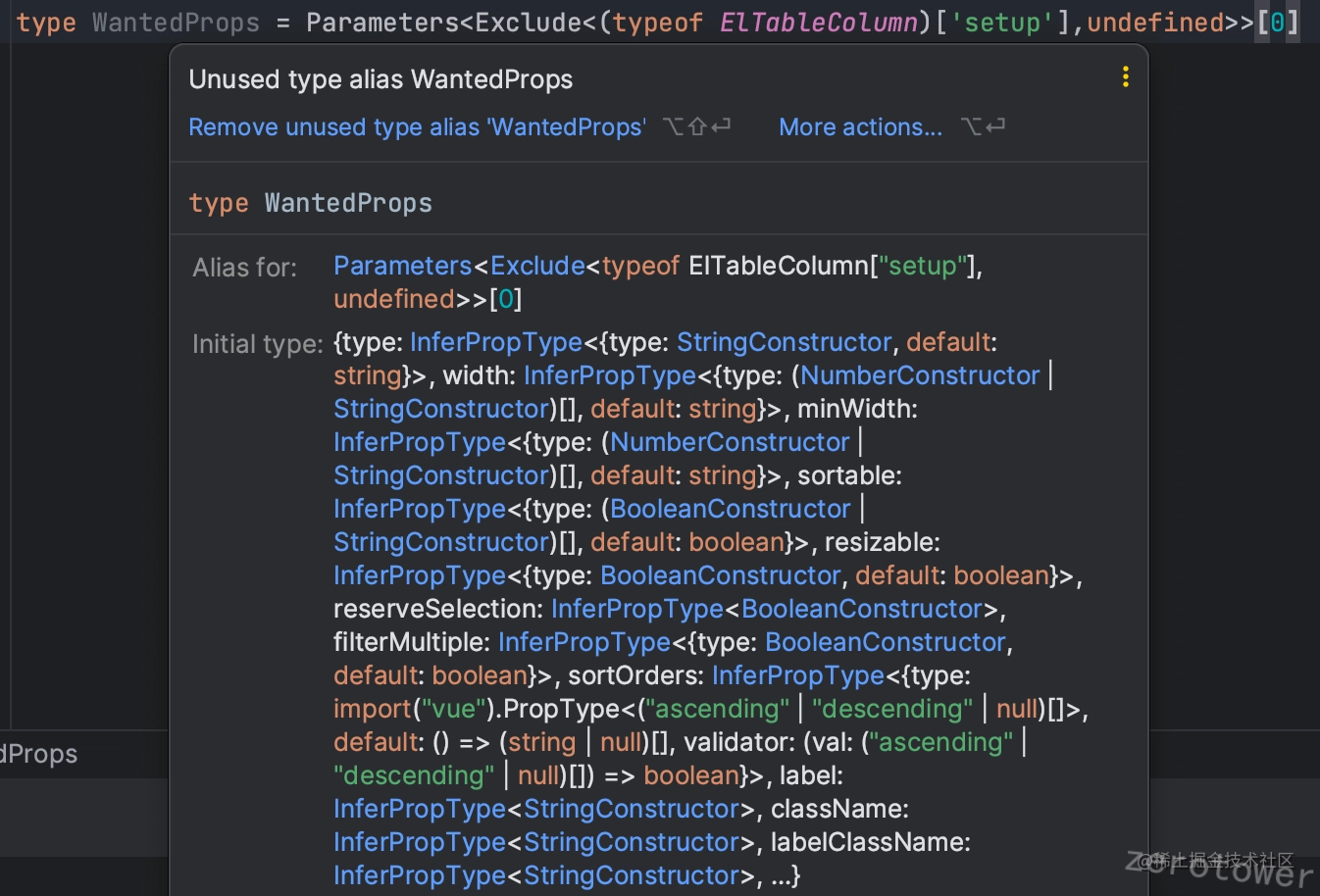
Task: Click 'undefined' keyword in the editor code line
Action: (1155, 23)
